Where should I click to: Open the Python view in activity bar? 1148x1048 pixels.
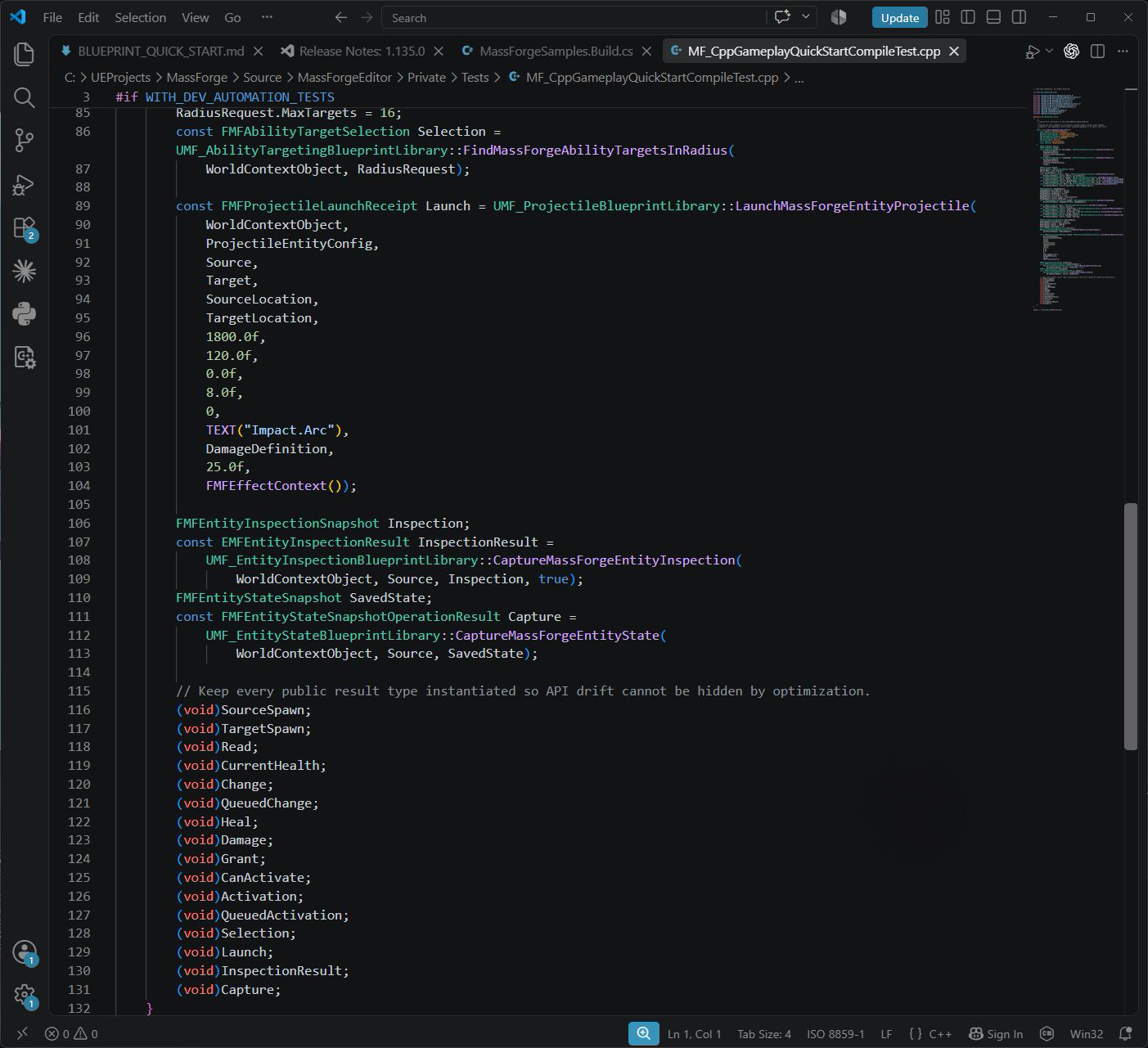pyautogui.click(x=25, y=314)
